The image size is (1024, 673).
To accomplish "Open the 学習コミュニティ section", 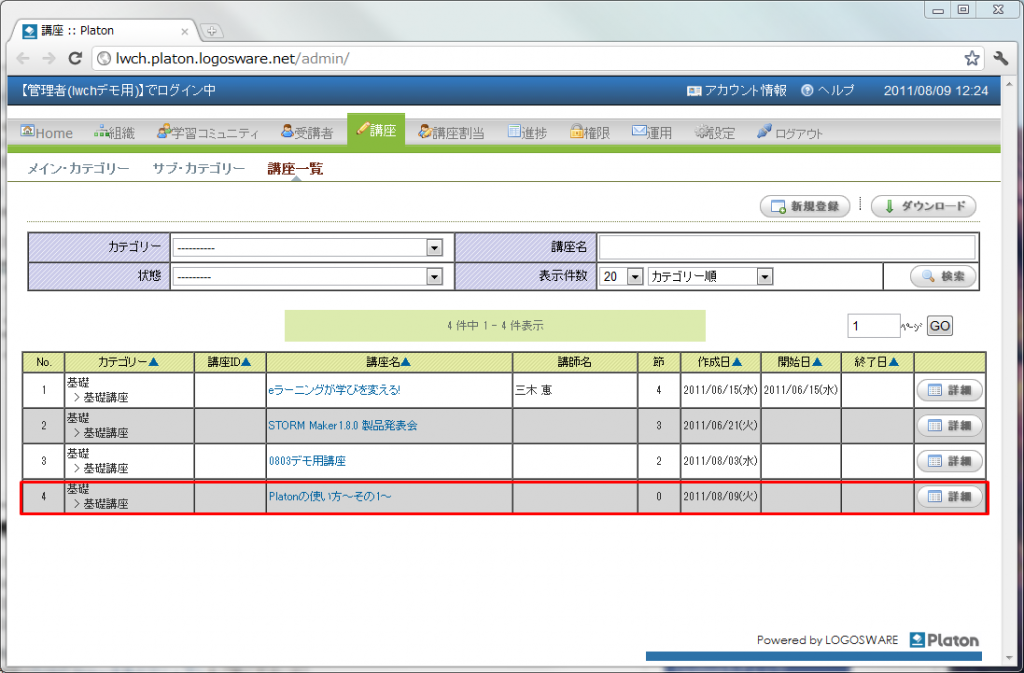I will 164,132.
